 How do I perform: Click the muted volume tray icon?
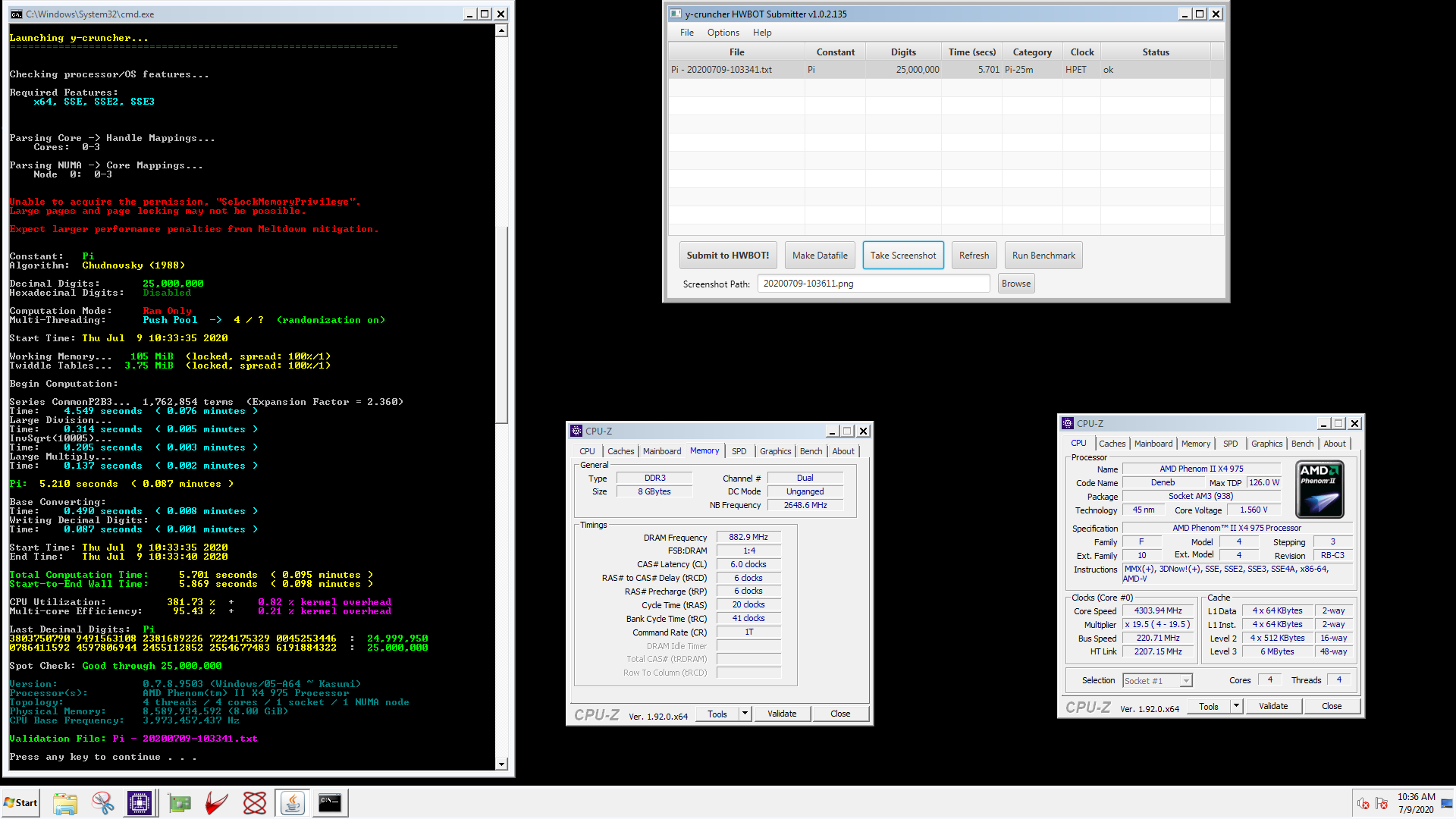click(1363, 803)
